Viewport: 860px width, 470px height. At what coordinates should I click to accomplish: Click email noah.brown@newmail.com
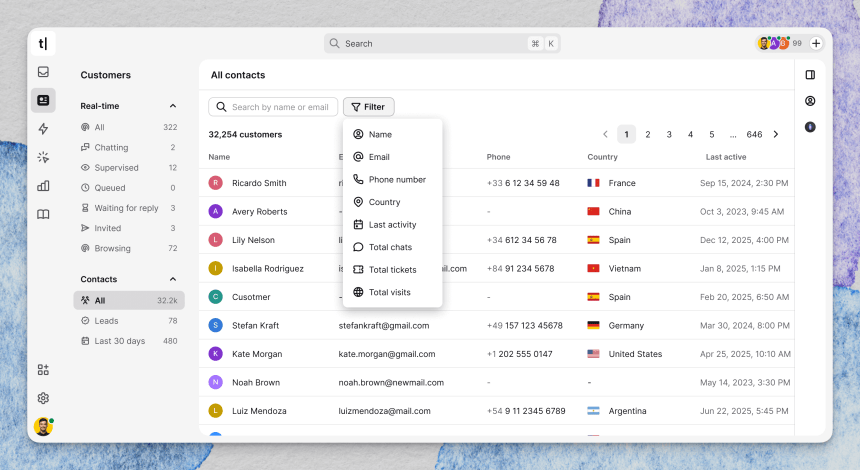click(x=391, y=382)
